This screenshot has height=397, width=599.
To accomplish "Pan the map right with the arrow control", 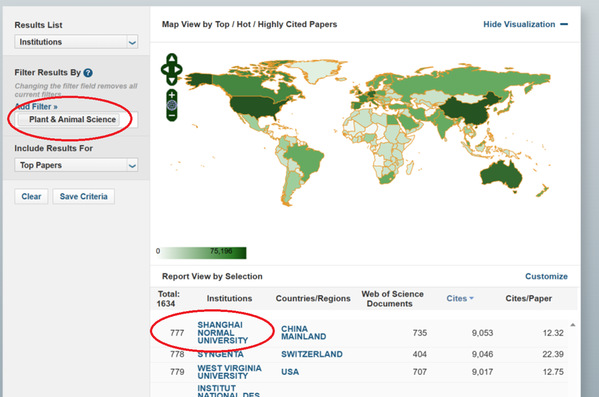I will (x=178, y=70).
